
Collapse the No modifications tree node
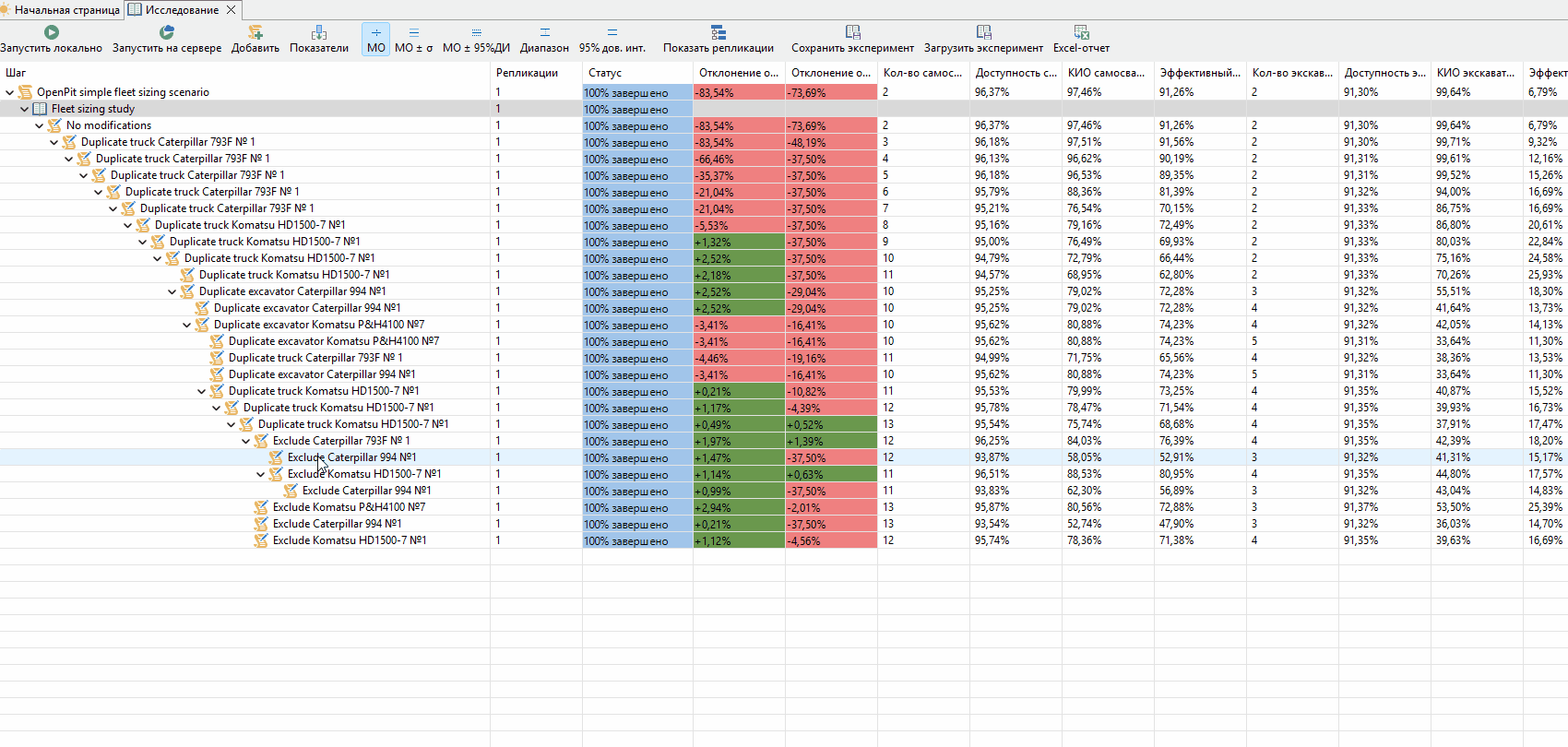tap(40, 125)
